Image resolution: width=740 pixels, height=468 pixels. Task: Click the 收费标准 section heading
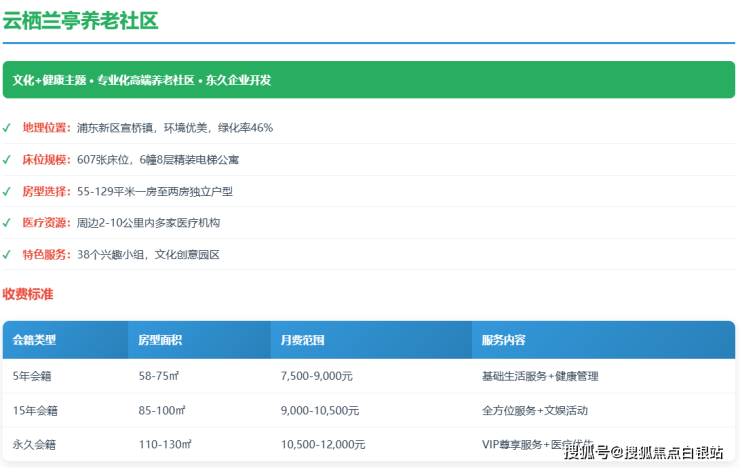(29, 294)
